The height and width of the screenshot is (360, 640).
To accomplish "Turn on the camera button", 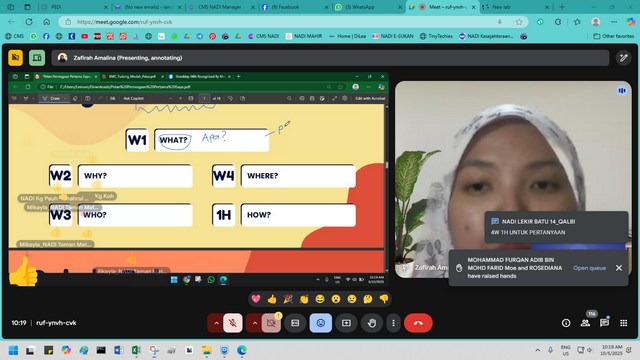I will coord(271,323).
